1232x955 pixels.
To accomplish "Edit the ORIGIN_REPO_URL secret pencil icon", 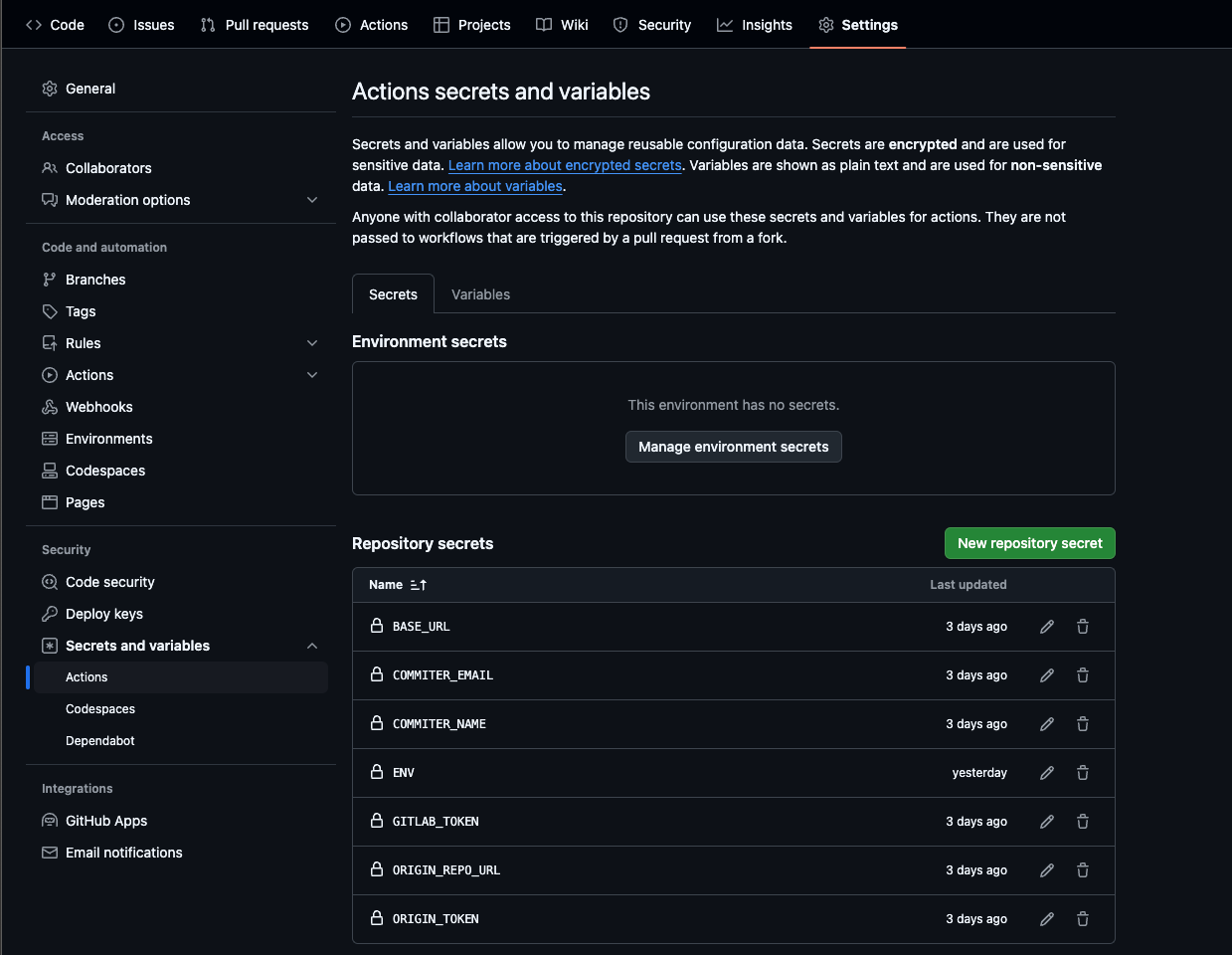I will (1047, 870).
